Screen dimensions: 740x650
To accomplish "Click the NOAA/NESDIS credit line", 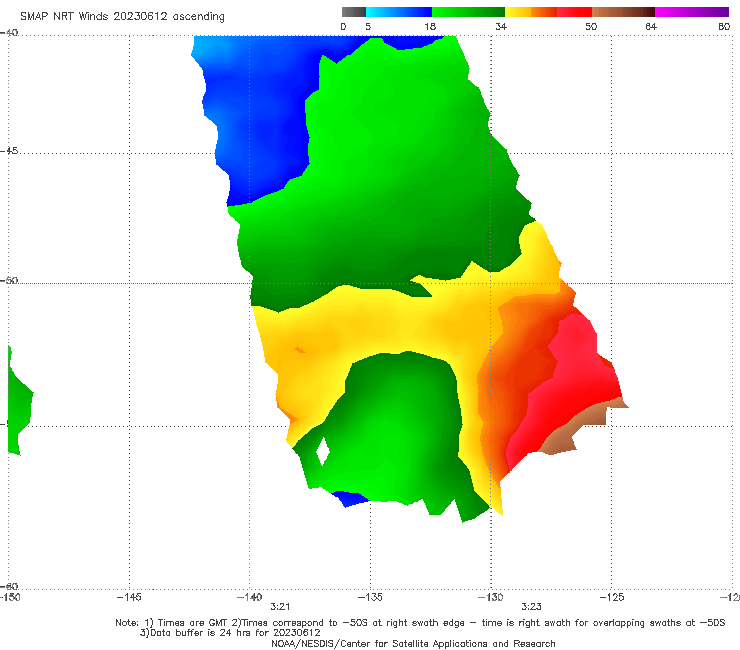I will 413,643.
